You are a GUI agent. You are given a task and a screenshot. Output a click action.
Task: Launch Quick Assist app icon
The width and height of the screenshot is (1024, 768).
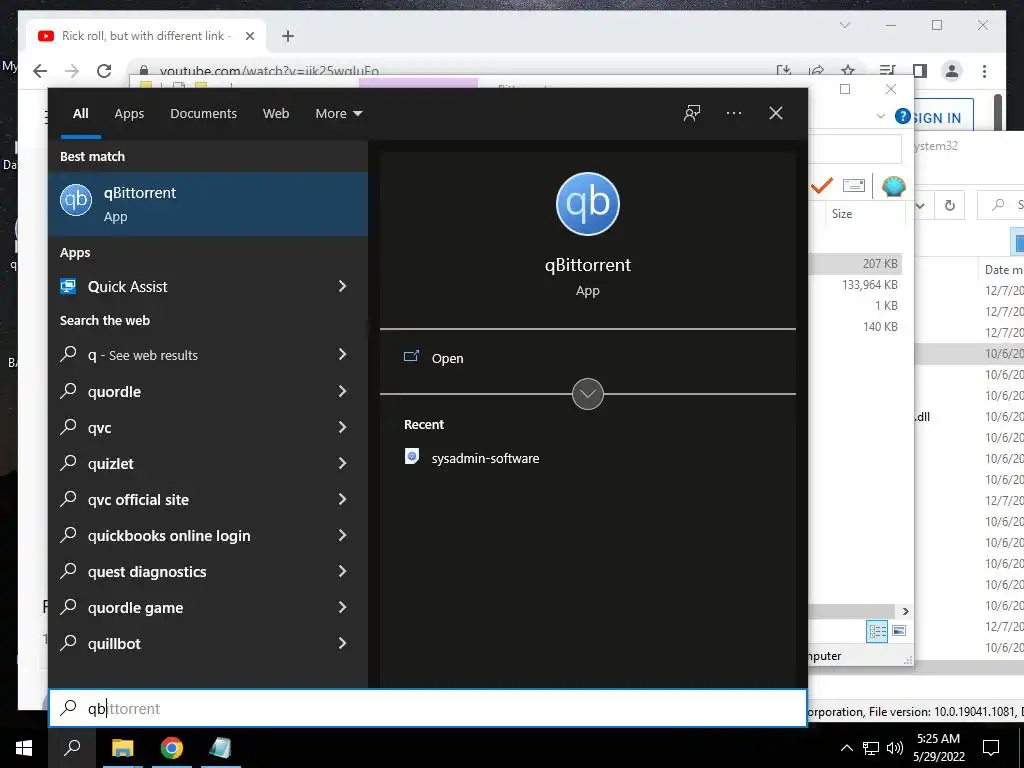[x=68, y=286]
